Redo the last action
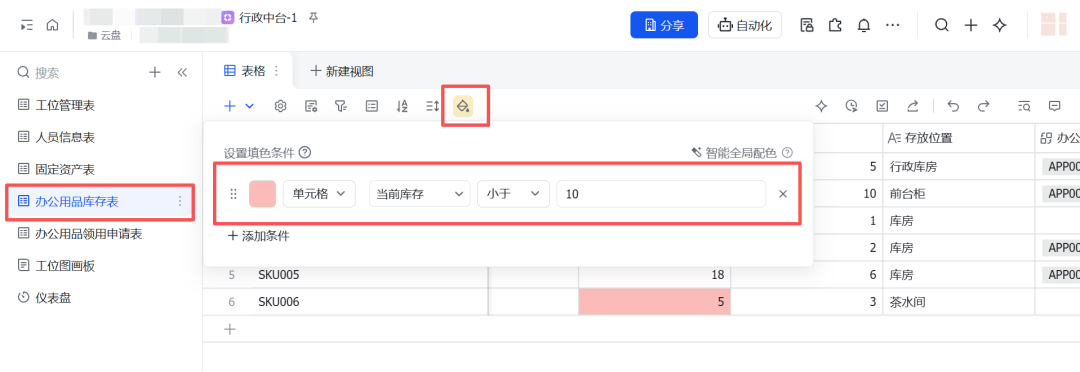 point(984,106)
